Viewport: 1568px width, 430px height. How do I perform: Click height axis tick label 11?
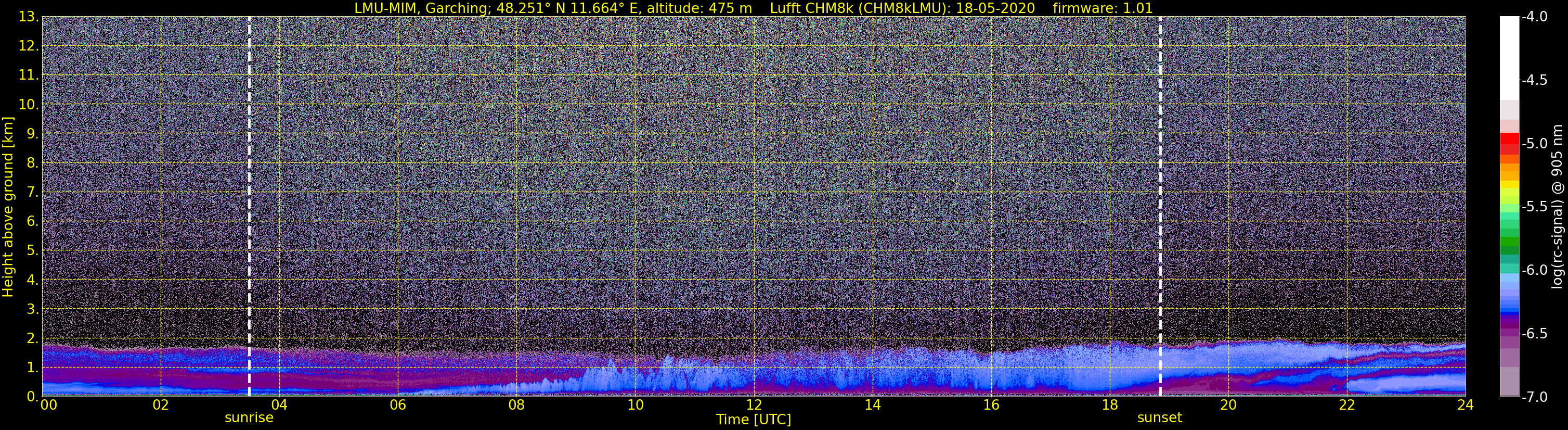click(28, 75)
